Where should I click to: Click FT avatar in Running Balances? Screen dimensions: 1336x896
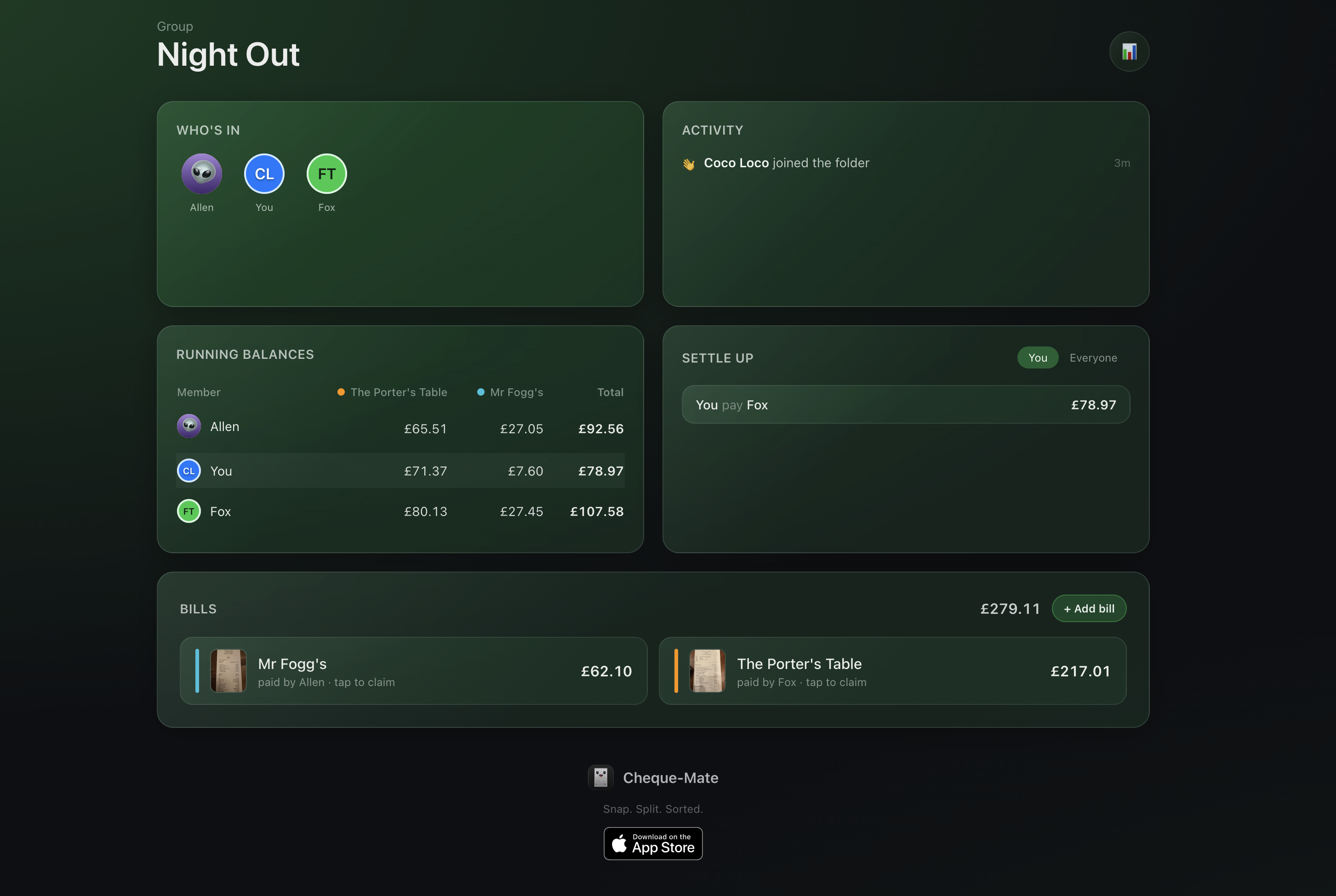pyautogui.click(x=188, y=511)
